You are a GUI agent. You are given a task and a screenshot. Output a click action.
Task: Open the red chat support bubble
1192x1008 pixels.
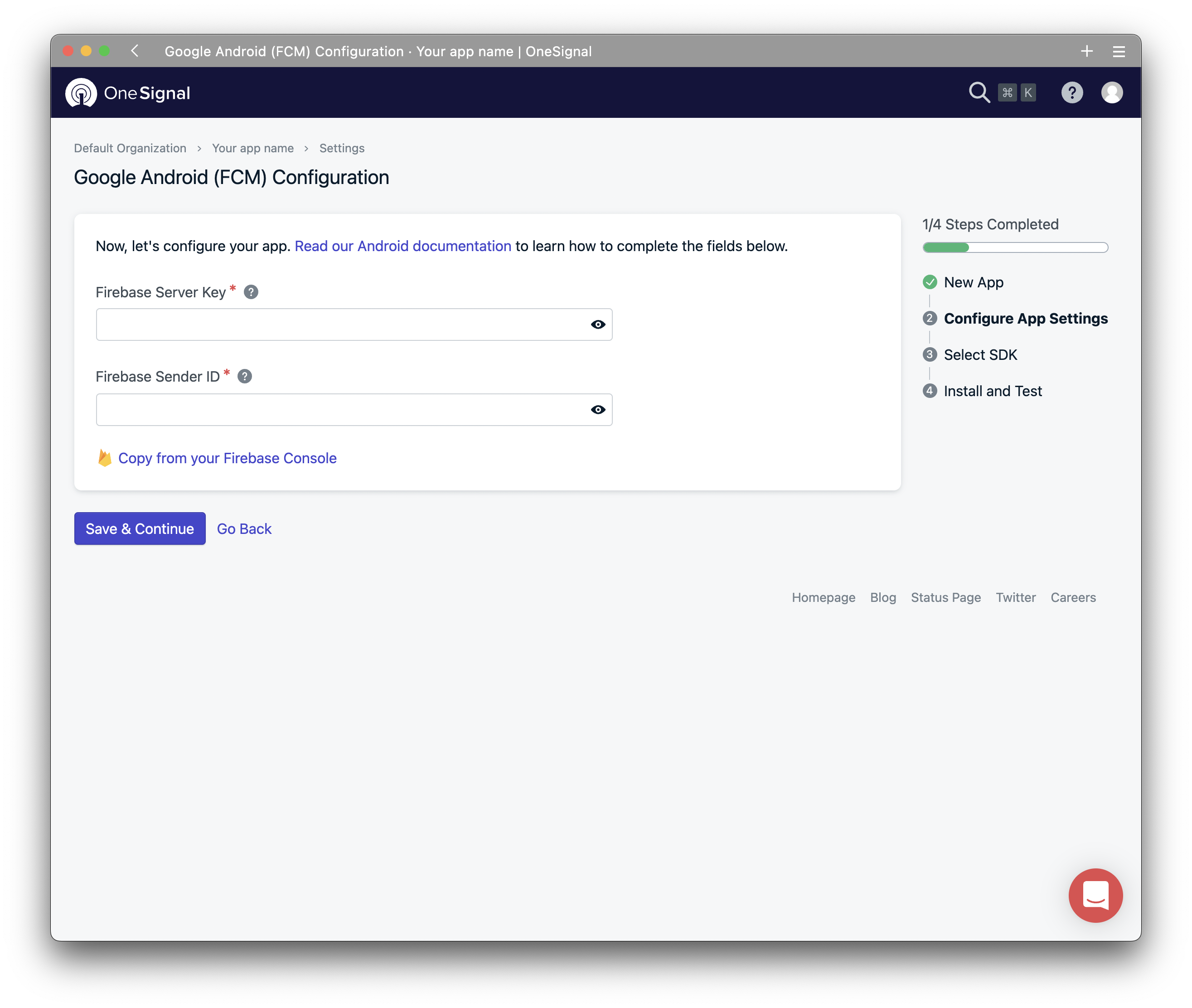coord(1095,896)
